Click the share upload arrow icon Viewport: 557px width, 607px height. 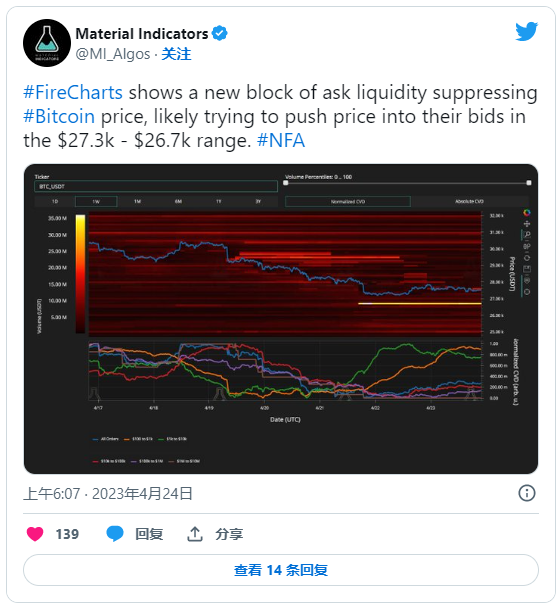pos(195,534)
